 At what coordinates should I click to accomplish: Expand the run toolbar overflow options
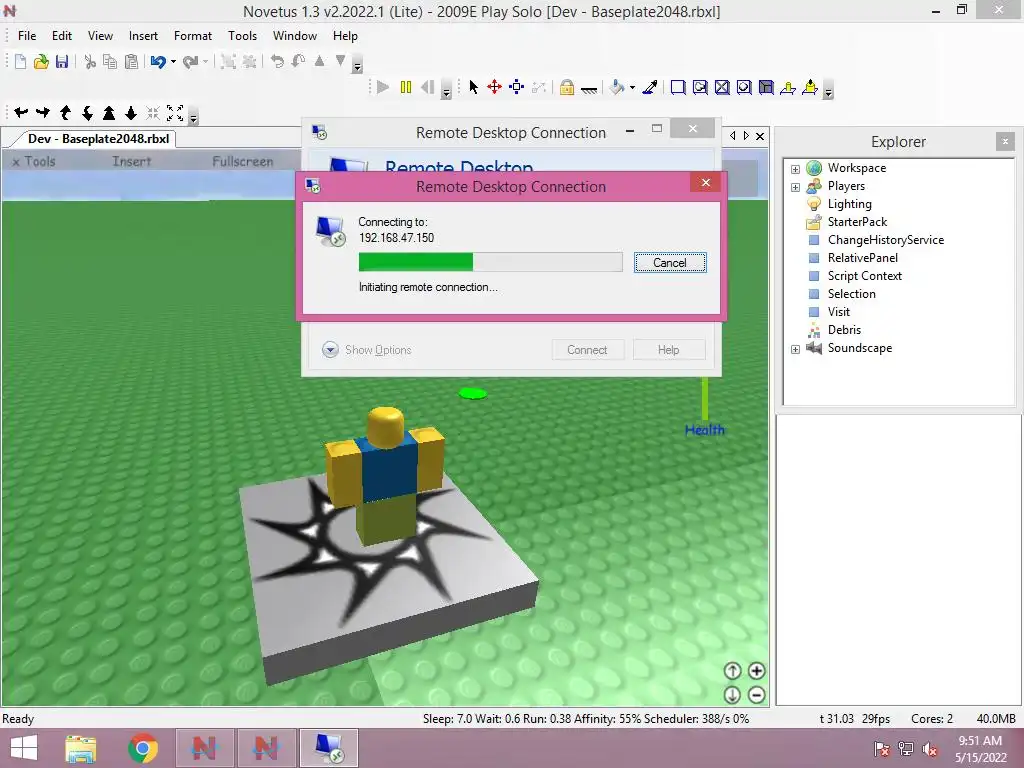[447, 92]
